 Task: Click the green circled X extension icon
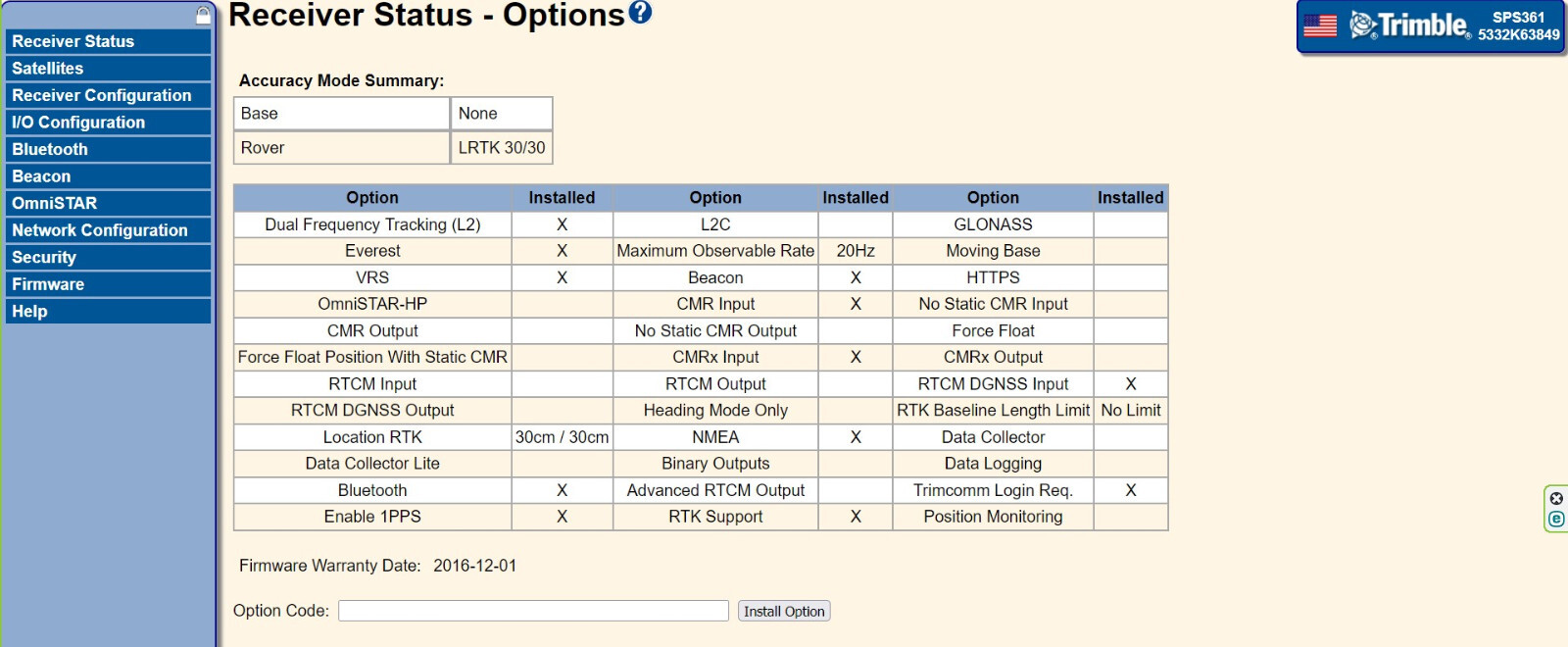(1556, 498)
